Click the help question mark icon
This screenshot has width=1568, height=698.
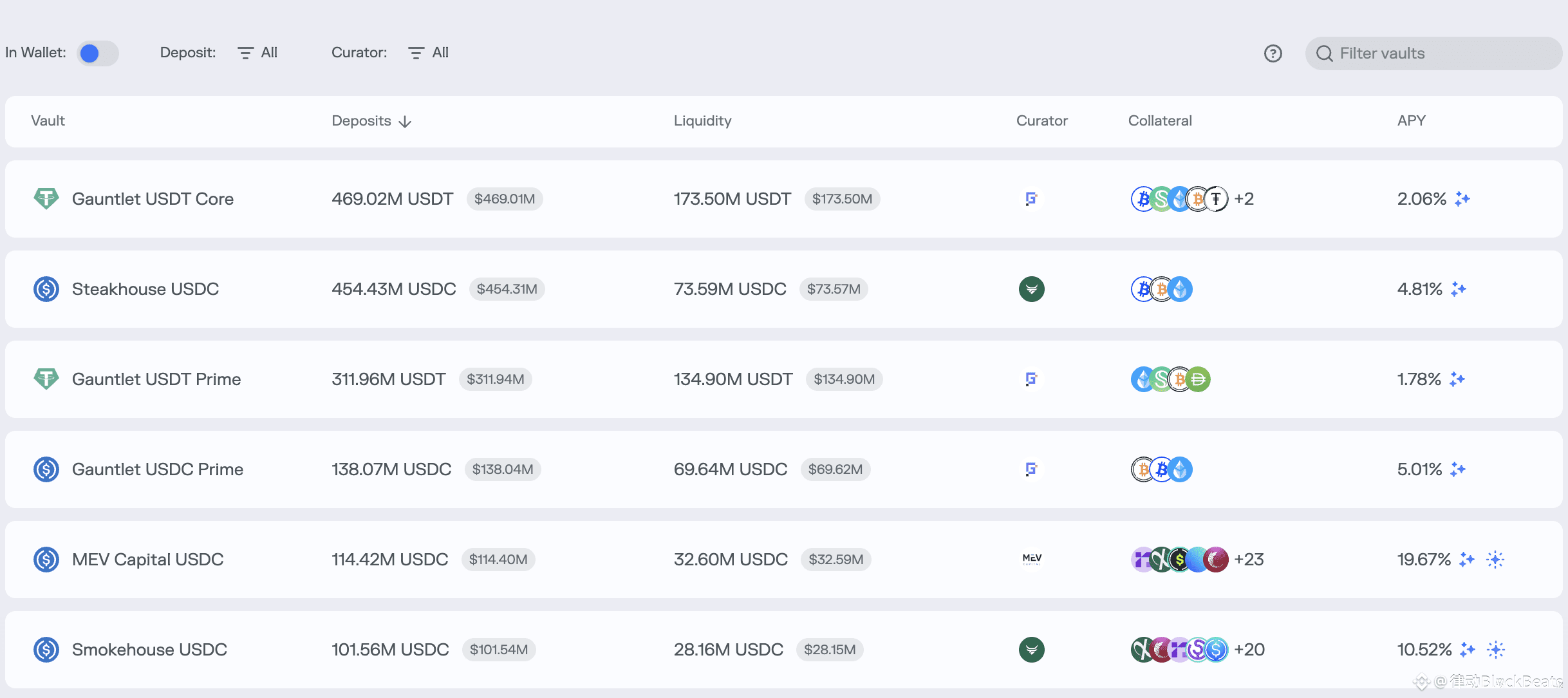click(x=1273, y=53)
